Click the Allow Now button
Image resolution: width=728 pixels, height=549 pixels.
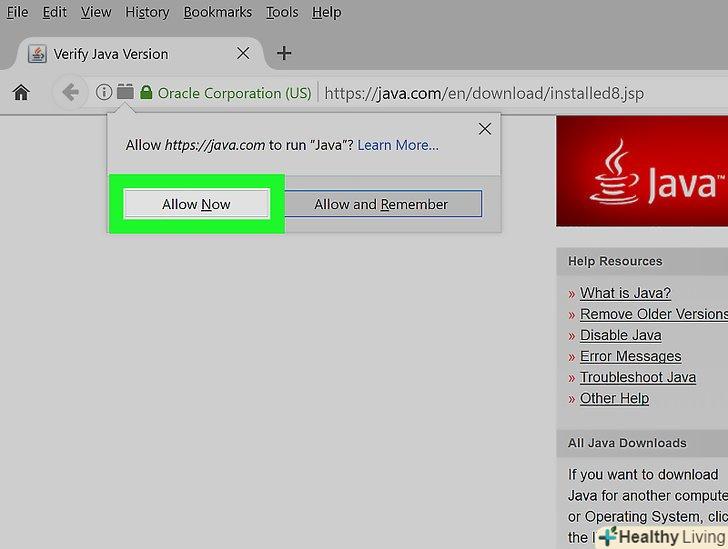point(196,204)
